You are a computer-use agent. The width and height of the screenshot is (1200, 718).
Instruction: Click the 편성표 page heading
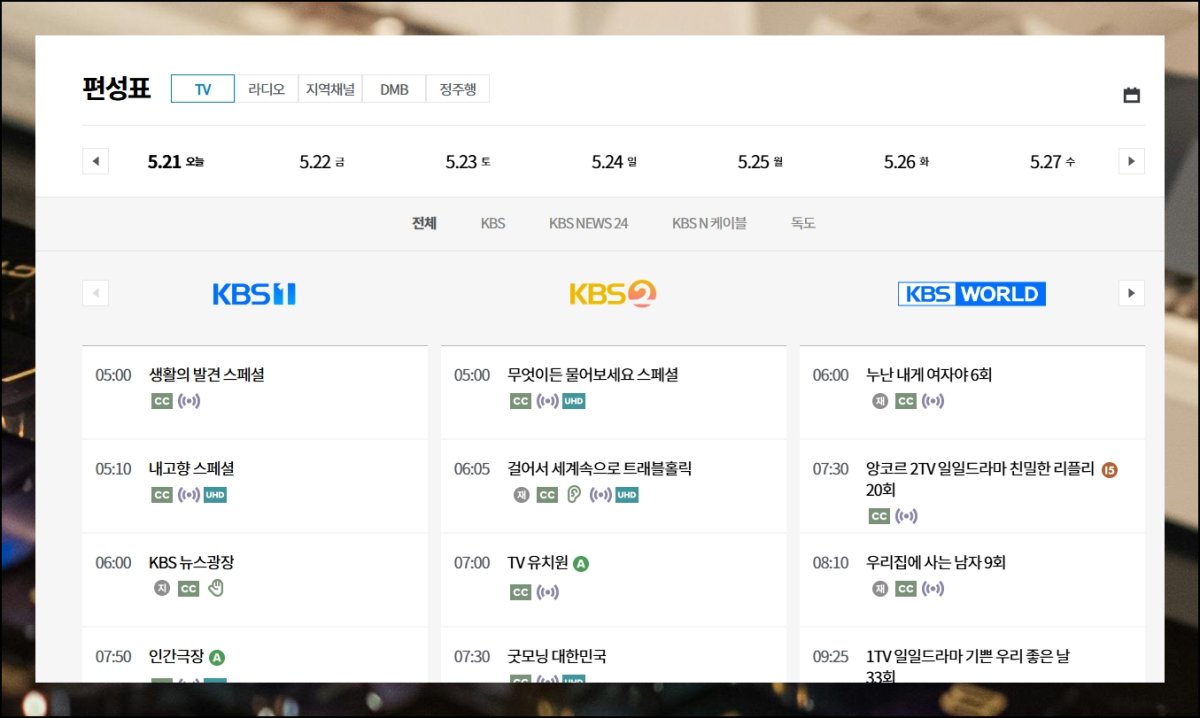tap(116, 88)
